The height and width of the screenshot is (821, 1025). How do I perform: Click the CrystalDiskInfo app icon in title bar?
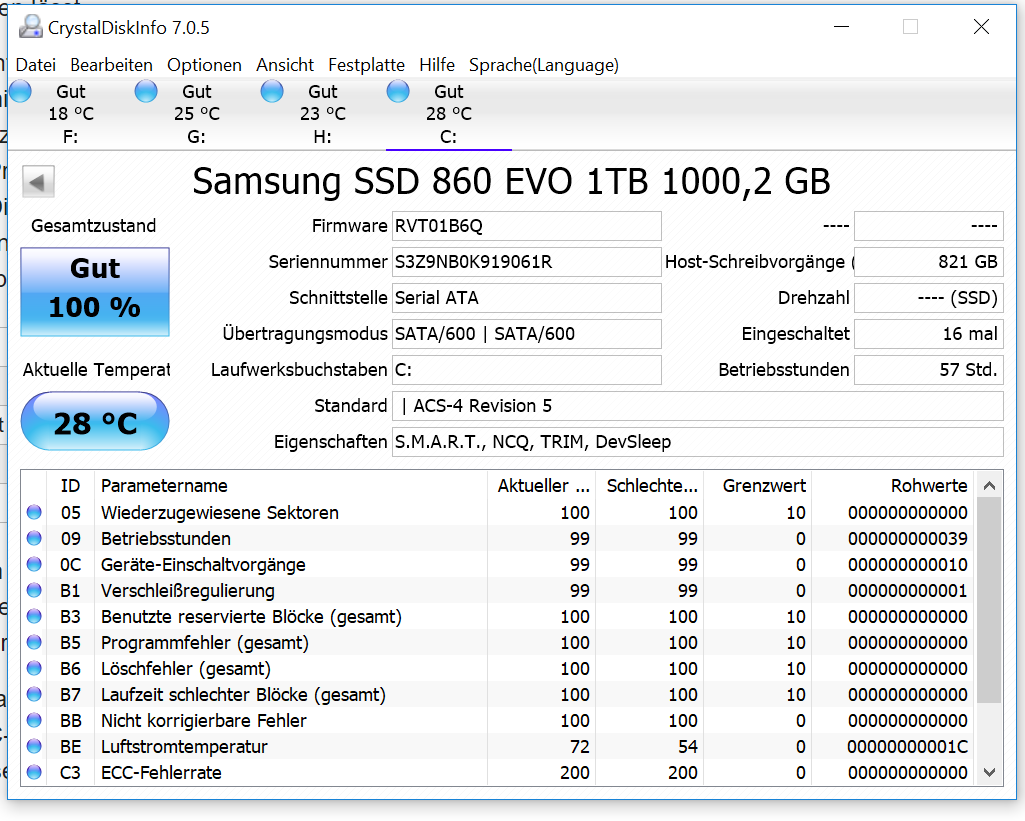click(x=30, y=27)
